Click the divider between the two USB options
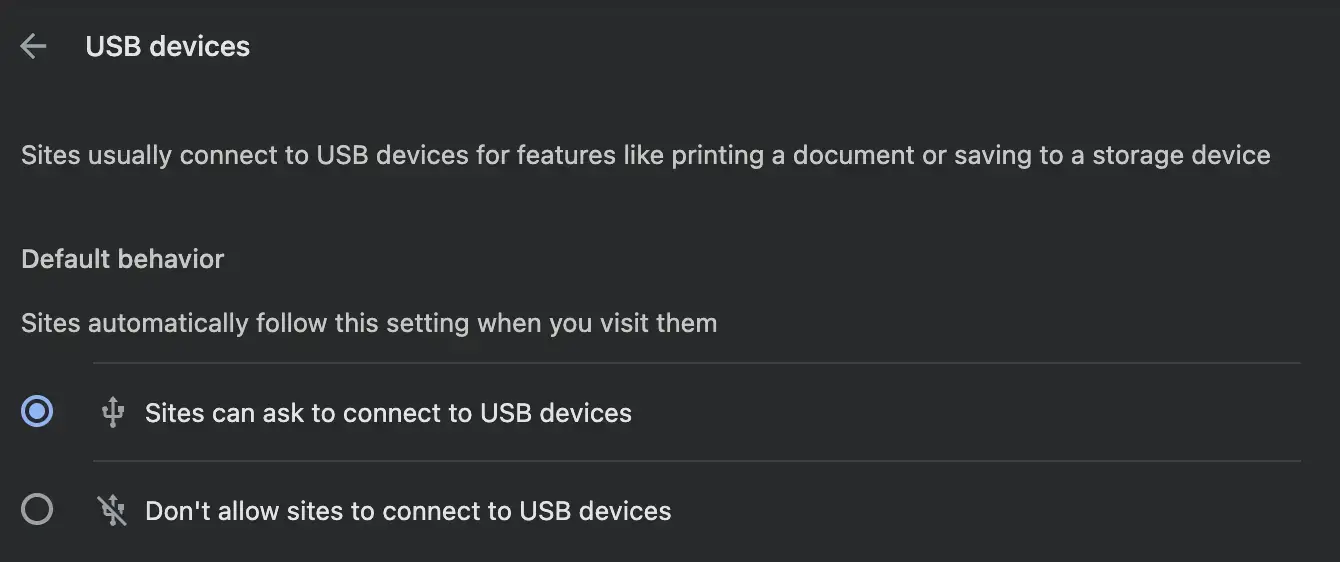Viewport: 1340px width, 562px height. click(x=697, y=461)
